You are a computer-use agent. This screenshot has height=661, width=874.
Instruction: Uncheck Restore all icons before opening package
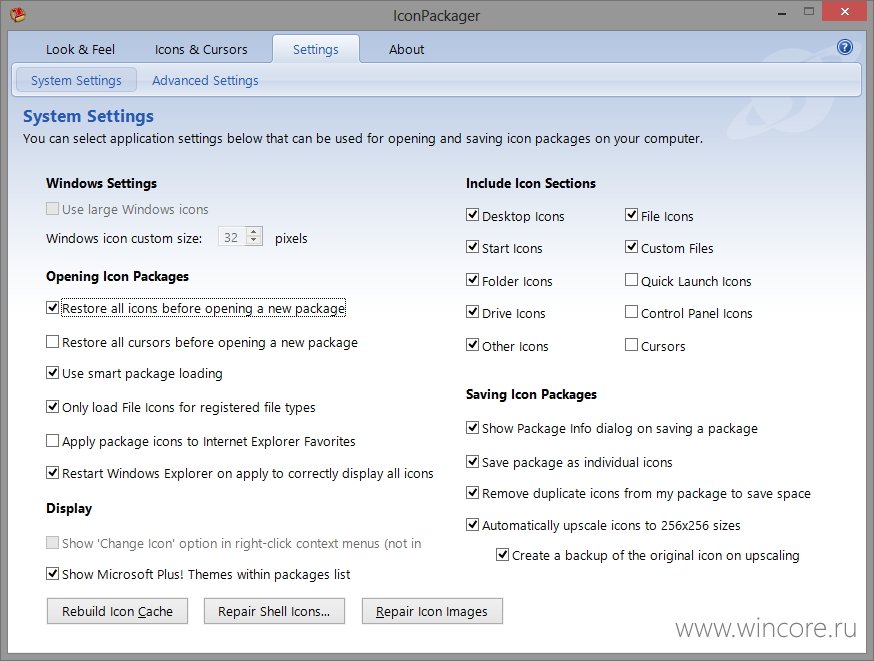(x=52, y=308)
